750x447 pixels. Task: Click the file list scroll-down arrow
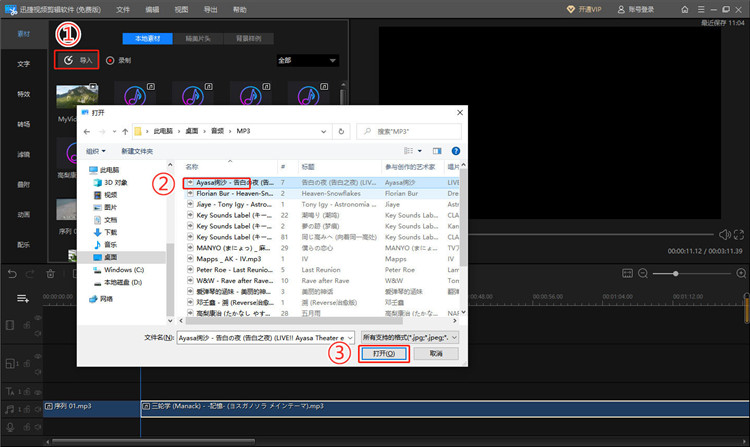463,312
